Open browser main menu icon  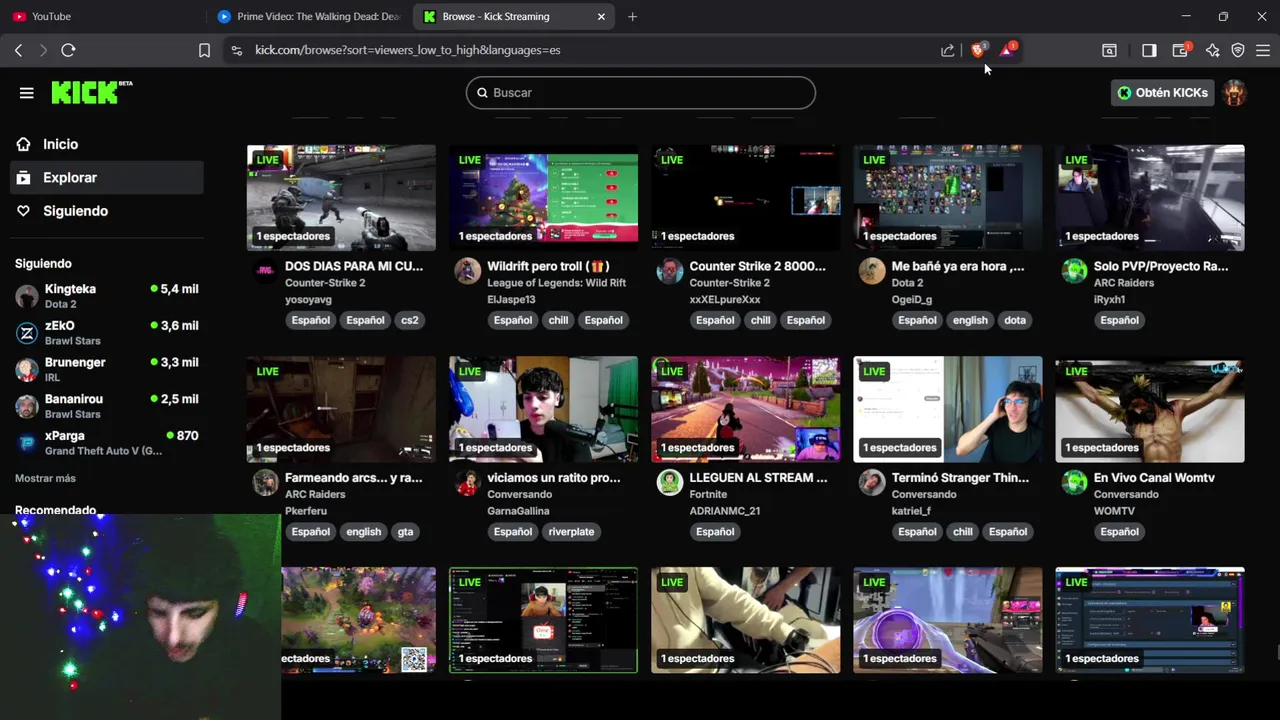point(1262,50)
